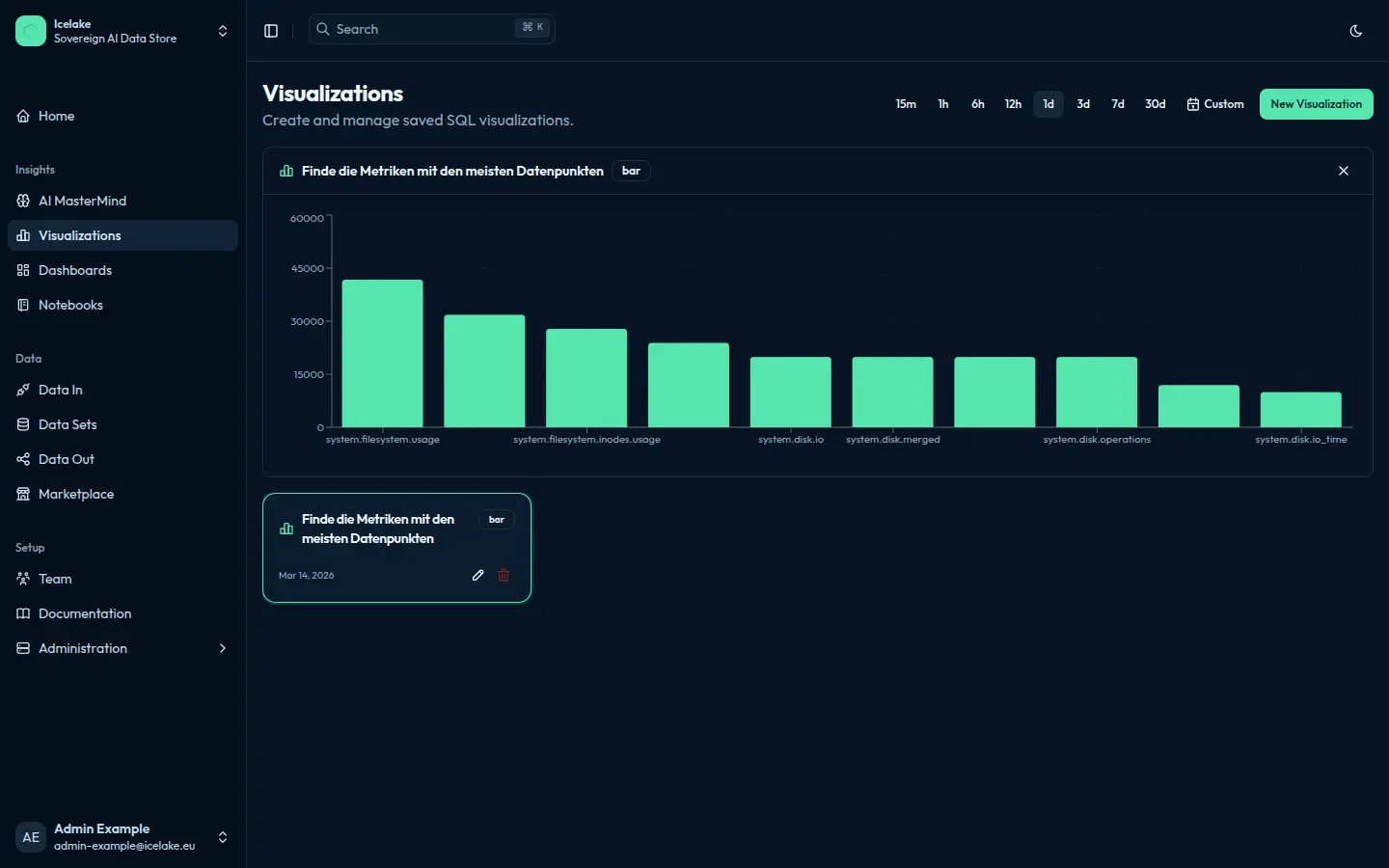1389x868 pixels.
Task: Click the Notebooks icon in sidebar
Action: click(23, 305)
